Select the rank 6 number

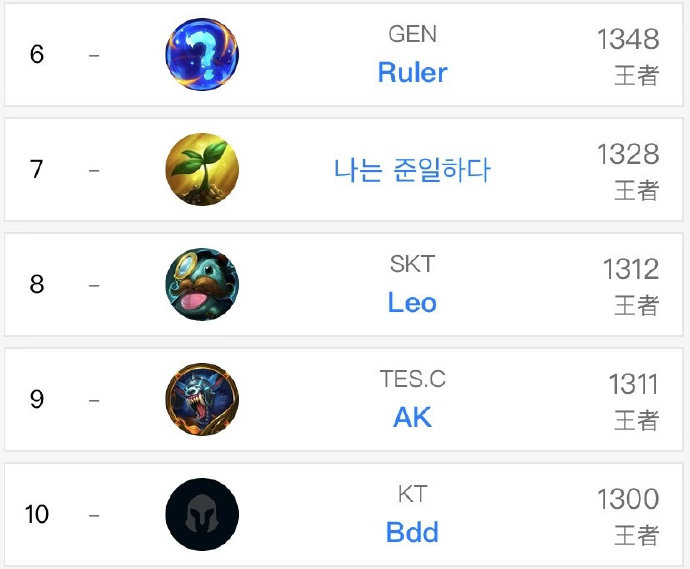(x=37, y=54)
